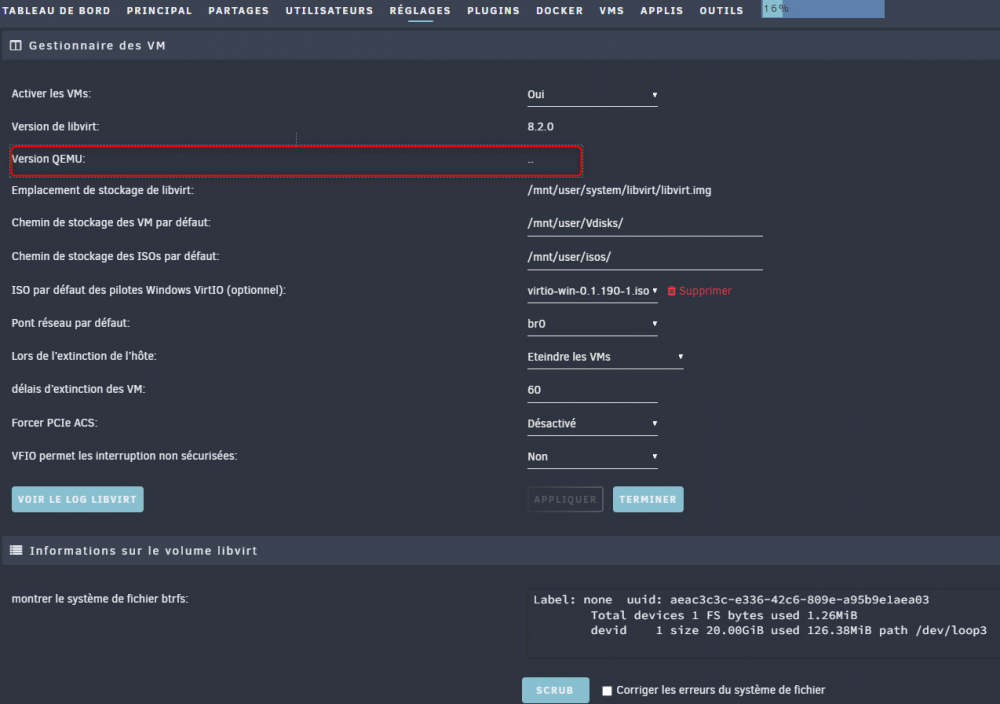
Task: Select the Réglages tab
Action: click(x=420, y=11)
